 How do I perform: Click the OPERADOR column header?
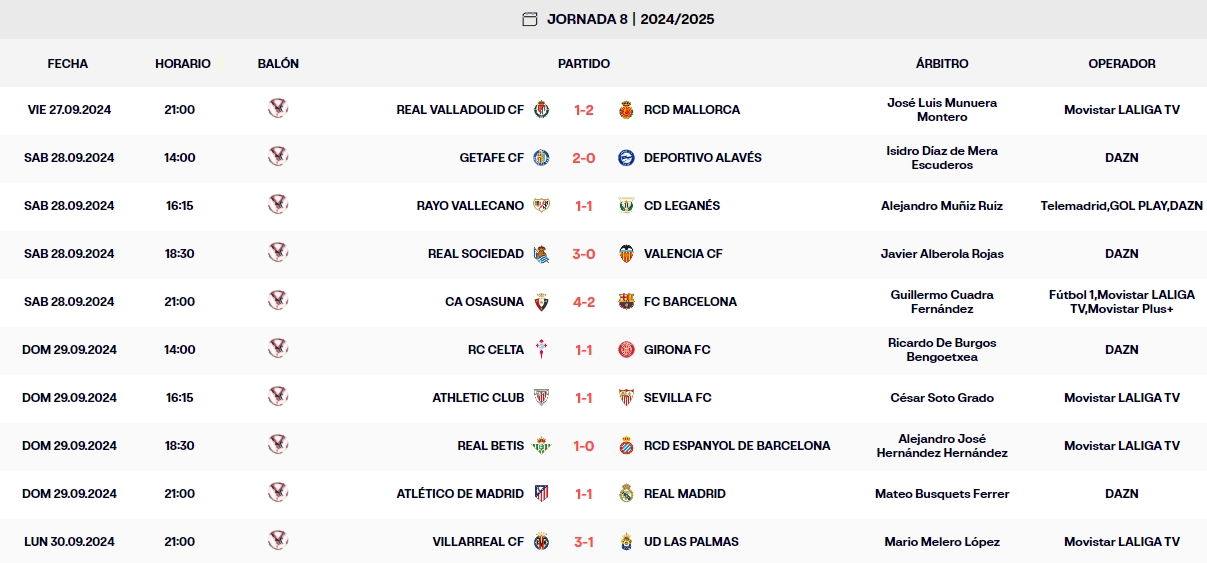(1122, 64)
